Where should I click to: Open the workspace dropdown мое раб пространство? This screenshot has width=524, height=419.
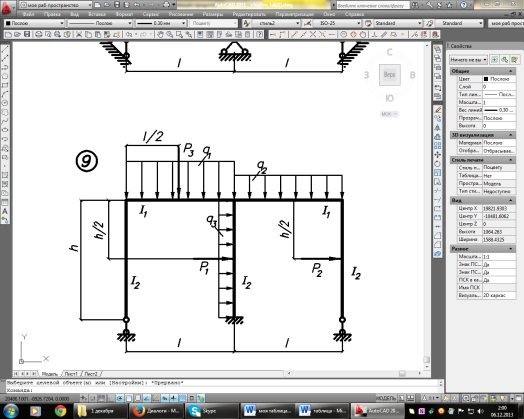tap(55, 5)
